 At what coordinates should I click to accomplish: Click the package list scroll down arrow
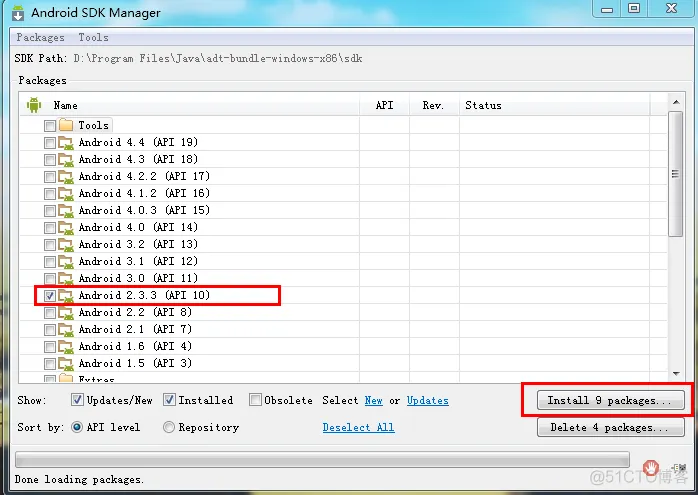coord(676,374)
